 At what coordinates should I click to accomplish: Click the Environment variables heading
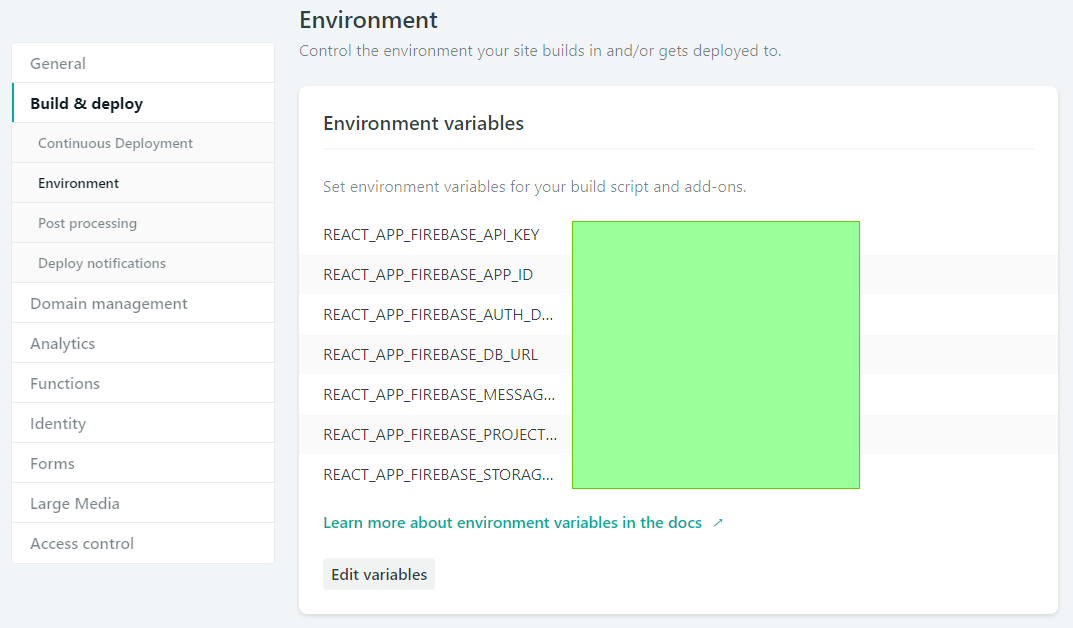[x=424, y=123]
